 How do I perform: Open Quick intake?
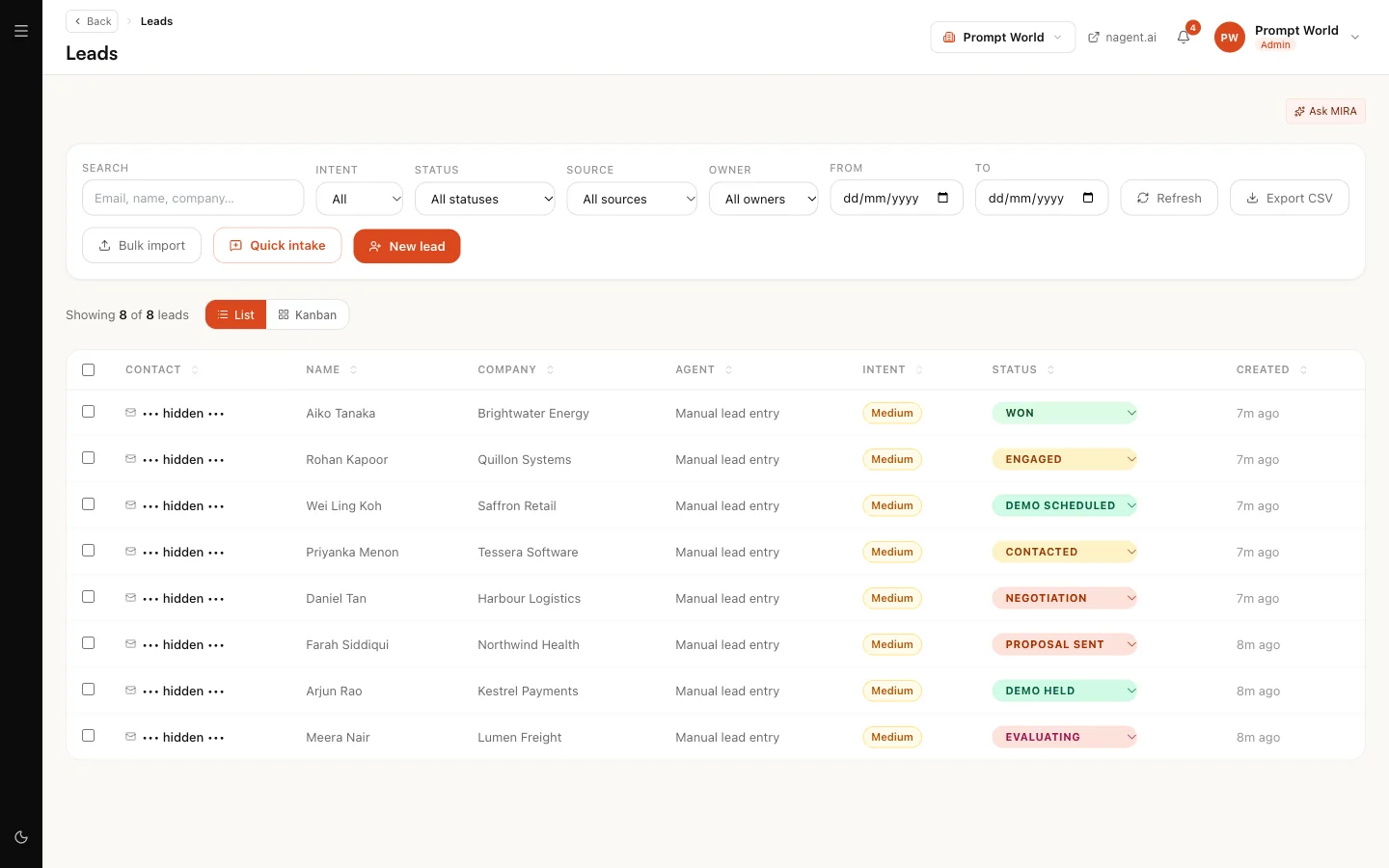tap(278, 246)
